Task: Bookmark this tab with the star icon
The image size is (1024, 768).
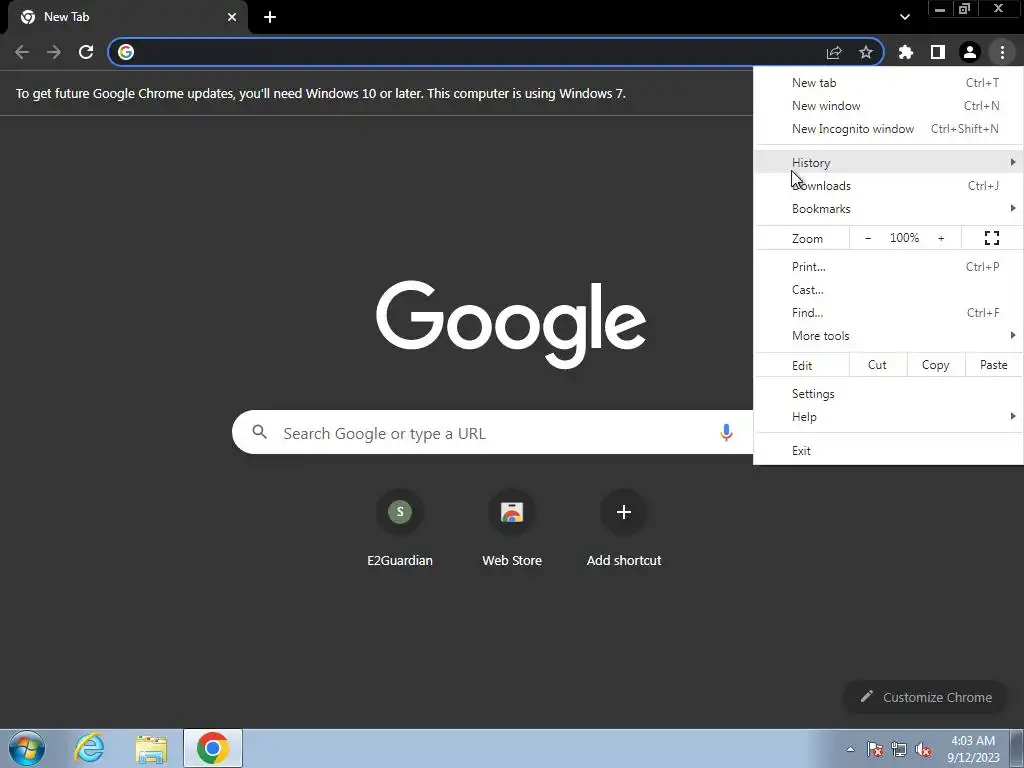Action: point(866,52)
